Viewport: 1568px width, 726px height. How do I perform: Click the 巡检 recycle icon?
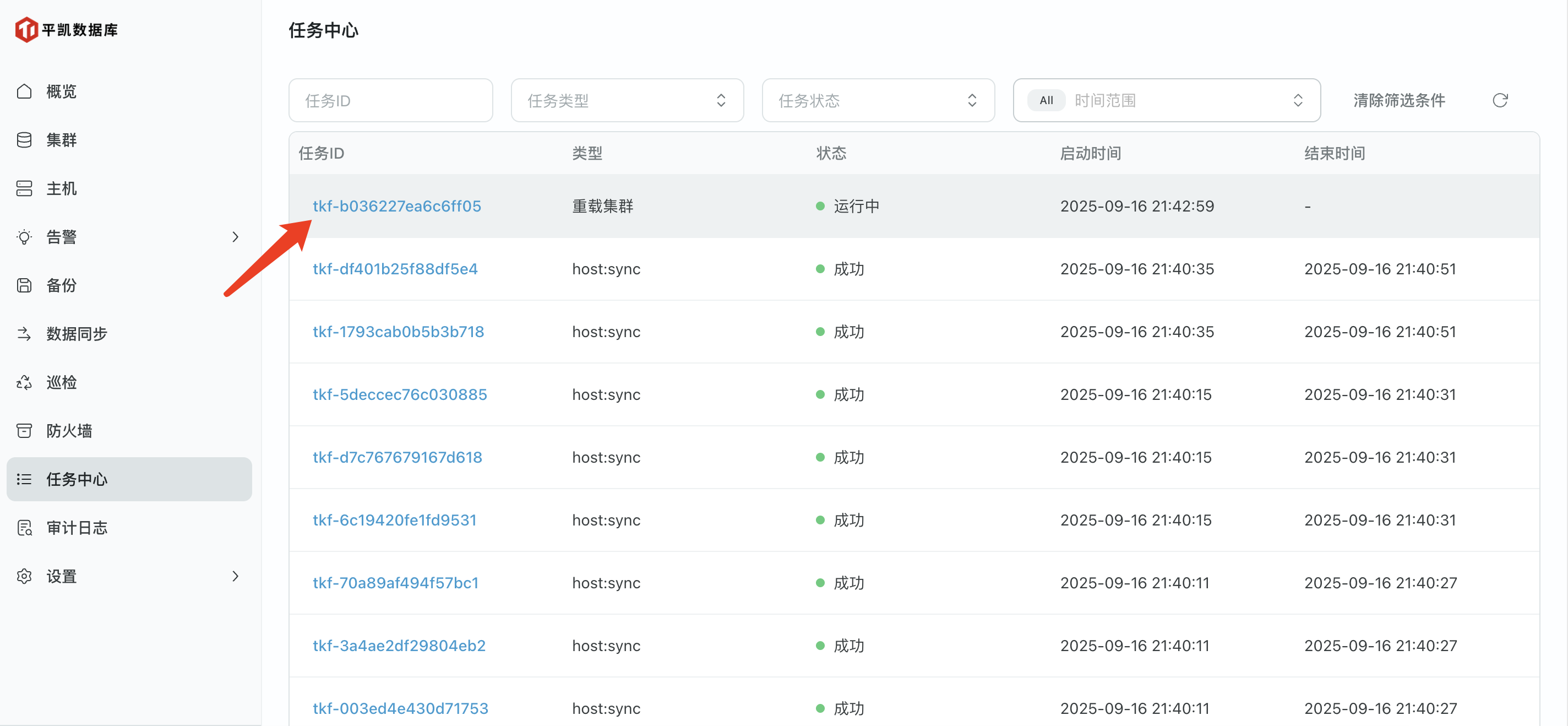tap(24, 382)
